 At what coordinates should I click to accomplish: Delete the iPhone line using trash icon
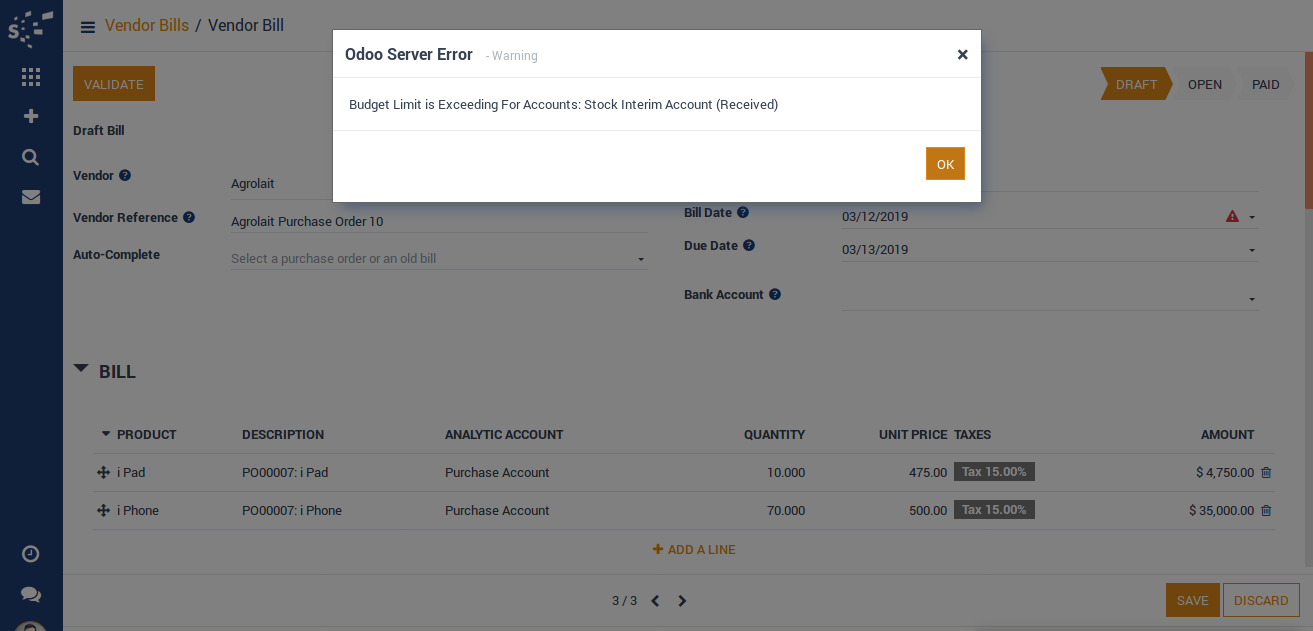click(x=1266, y=510)
